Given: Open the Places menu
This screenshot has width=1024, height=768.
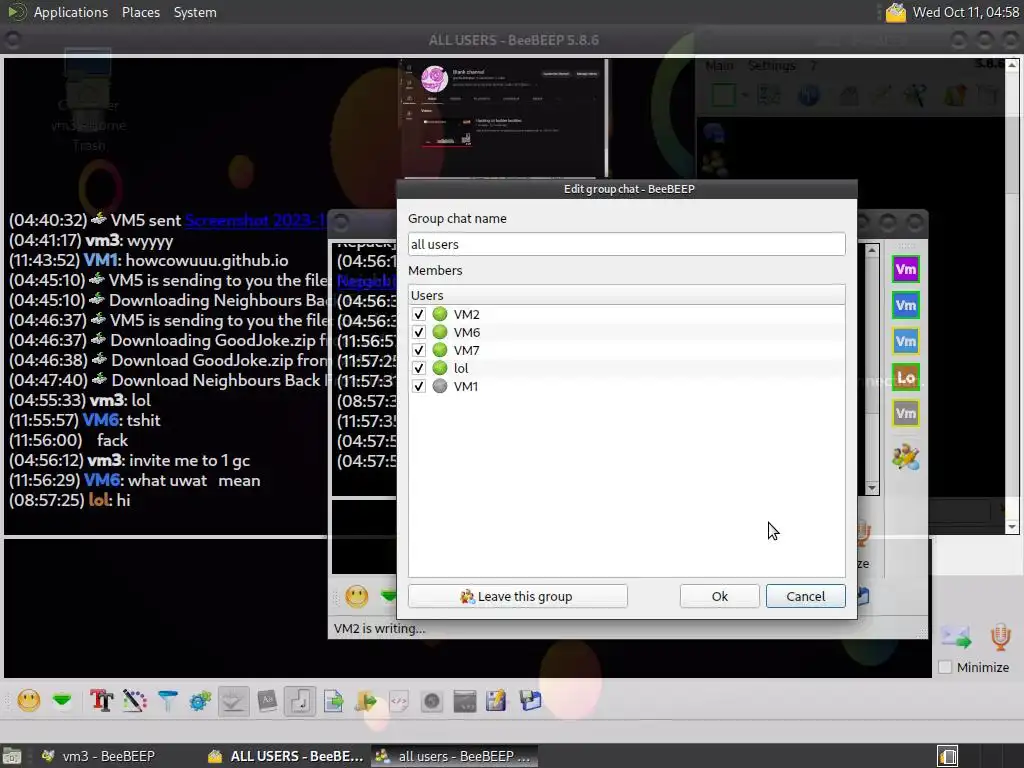Looking at the screenshot, I should (x=140, y=12).
